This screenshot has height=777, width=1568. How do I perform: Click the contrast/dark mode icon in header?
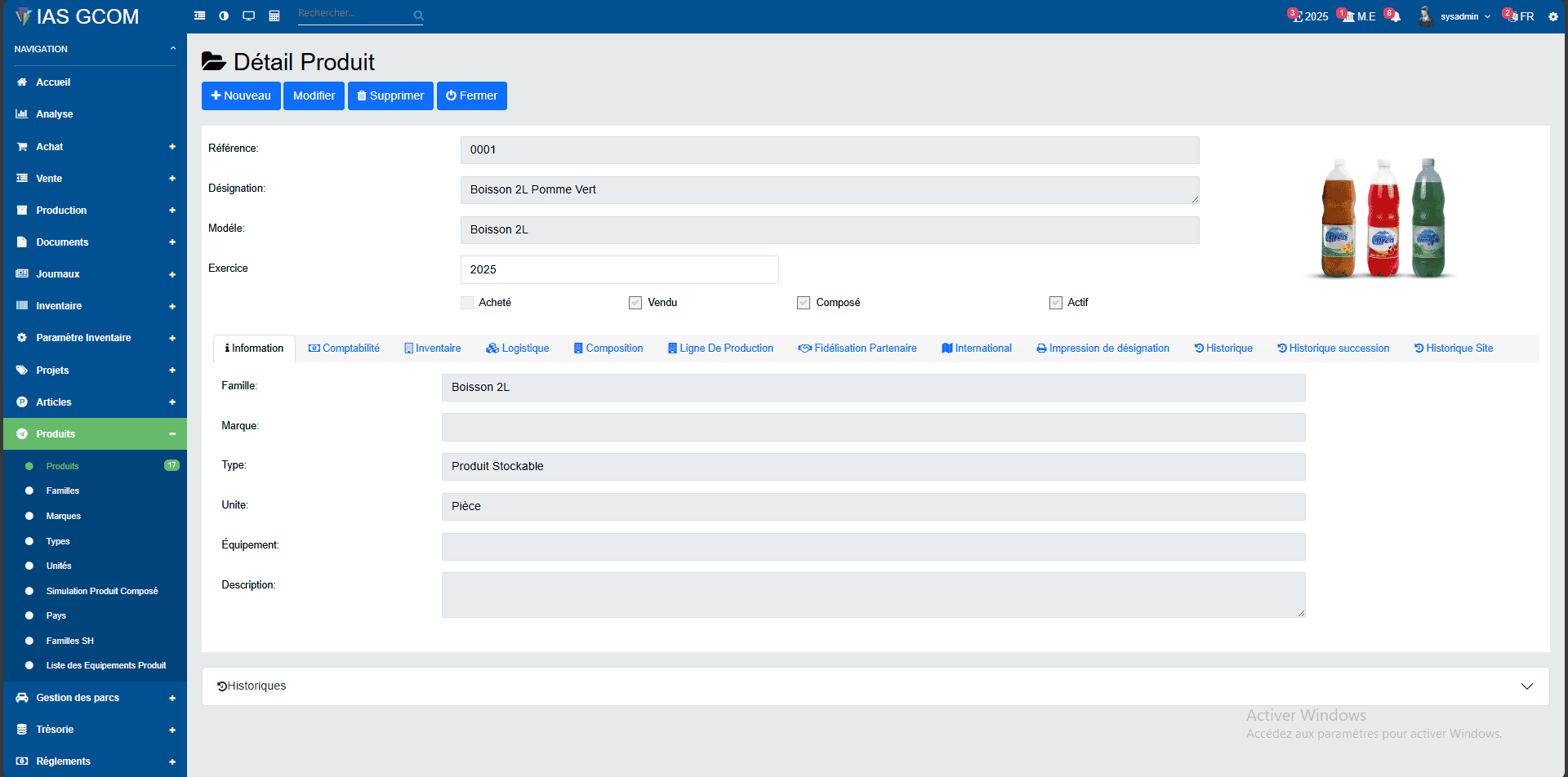[224, 15]
